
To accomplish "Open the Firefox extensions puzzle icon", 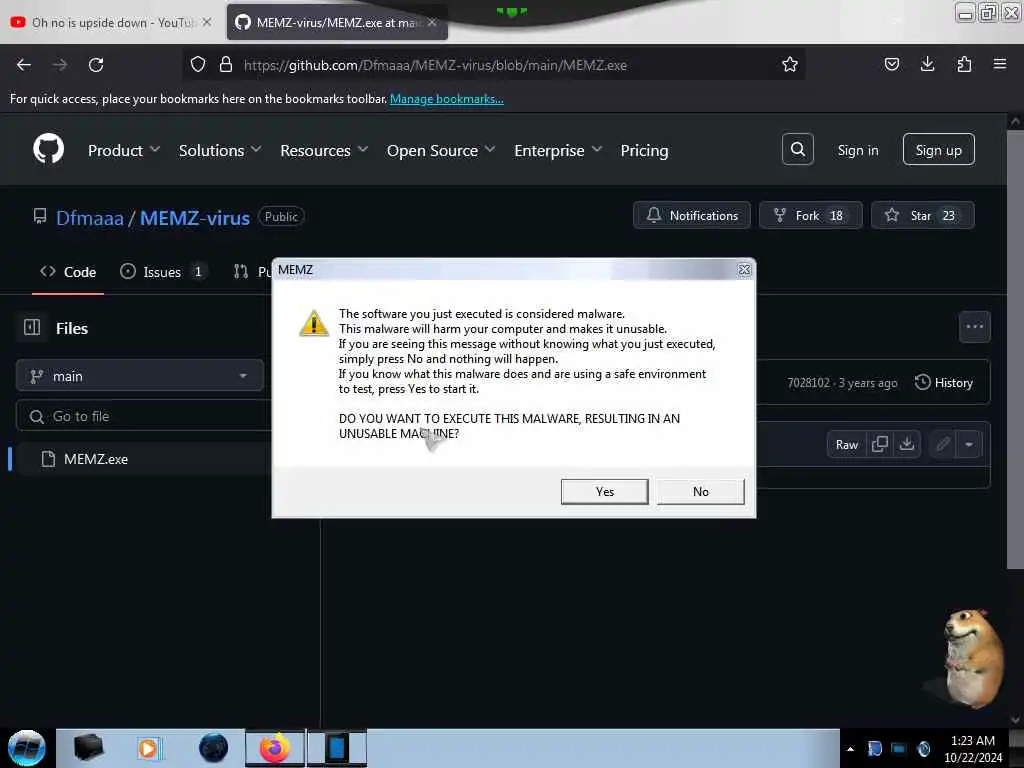I will pyautogui.click(x=964, y=64).
